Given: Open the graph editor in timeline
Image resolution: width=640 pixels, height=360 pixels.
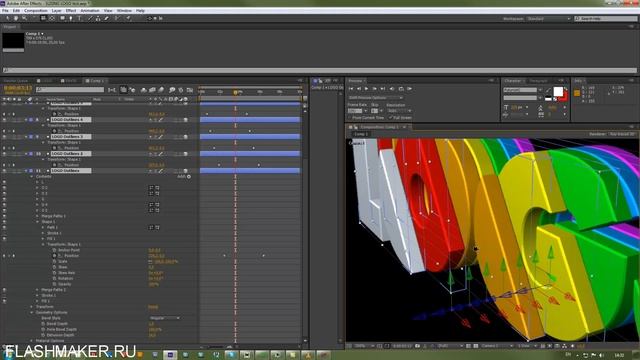Looking at the screenshot, I should (190, 90).
